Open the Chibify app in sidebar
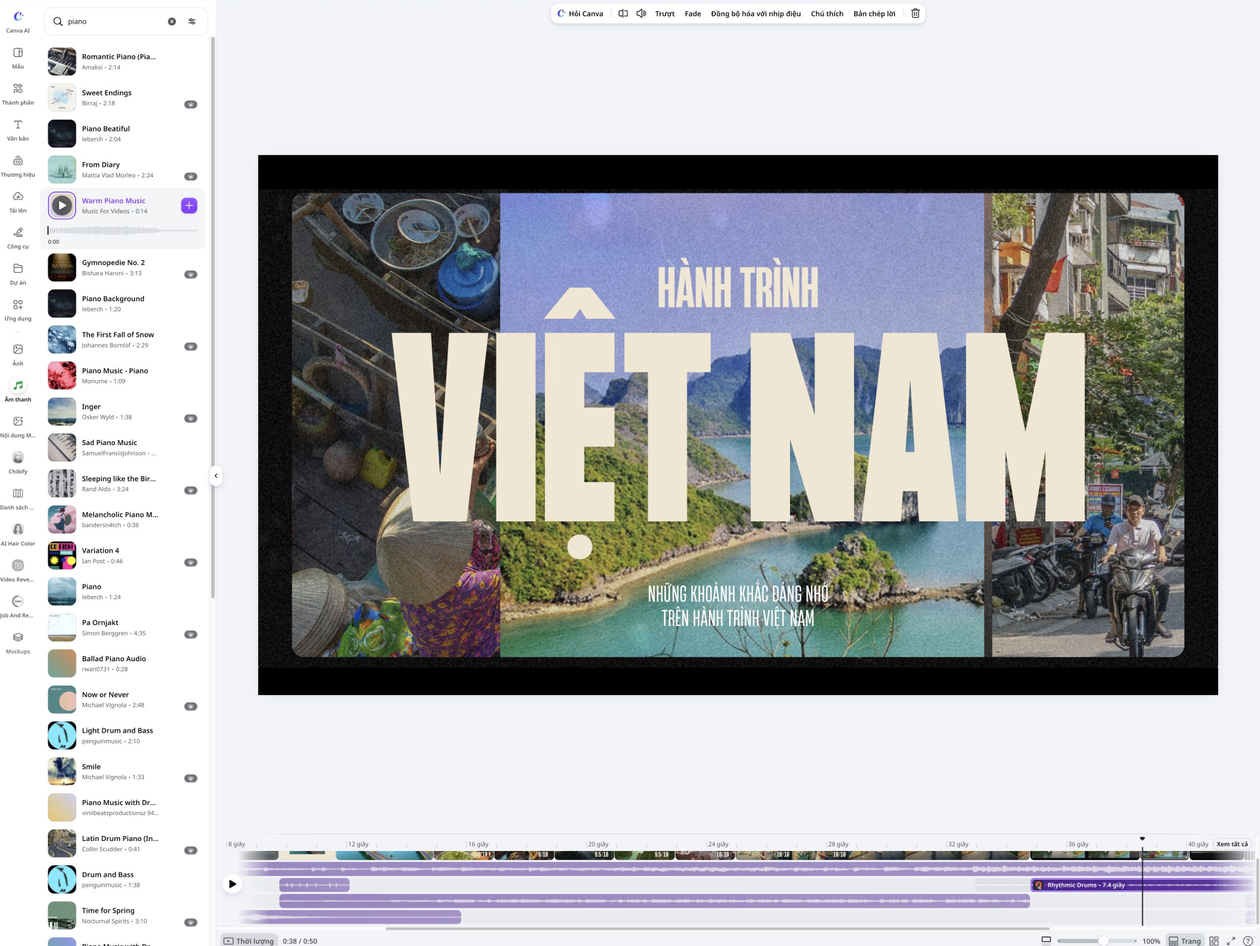This screenshot has height=946, width=1260. (x=17, y=462)
